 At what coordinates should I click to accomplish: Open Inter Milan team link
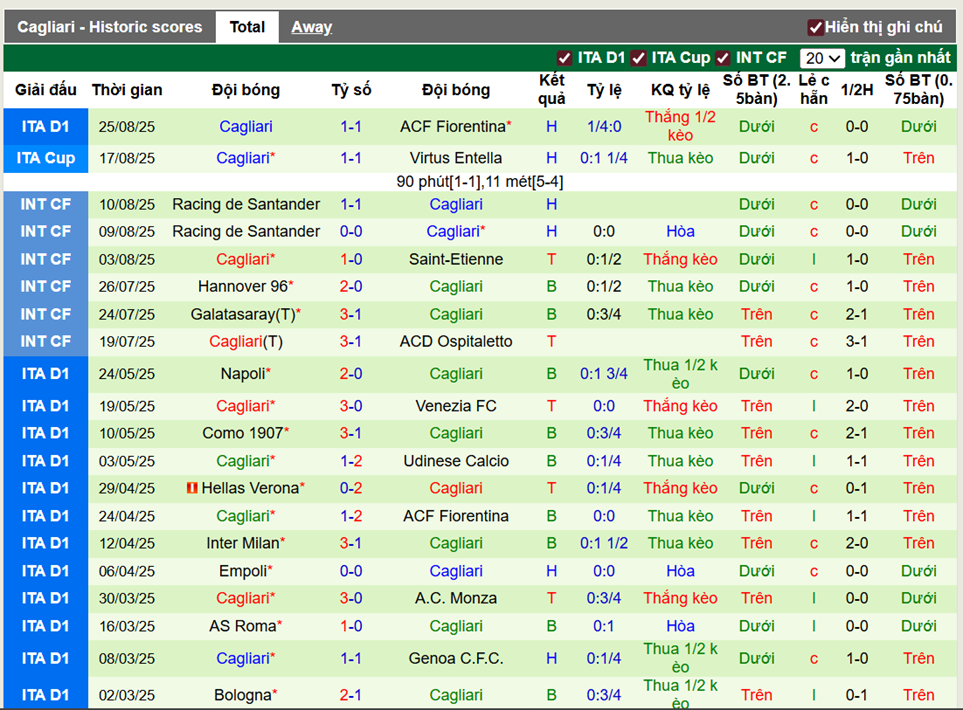click(x=243, y=543)
